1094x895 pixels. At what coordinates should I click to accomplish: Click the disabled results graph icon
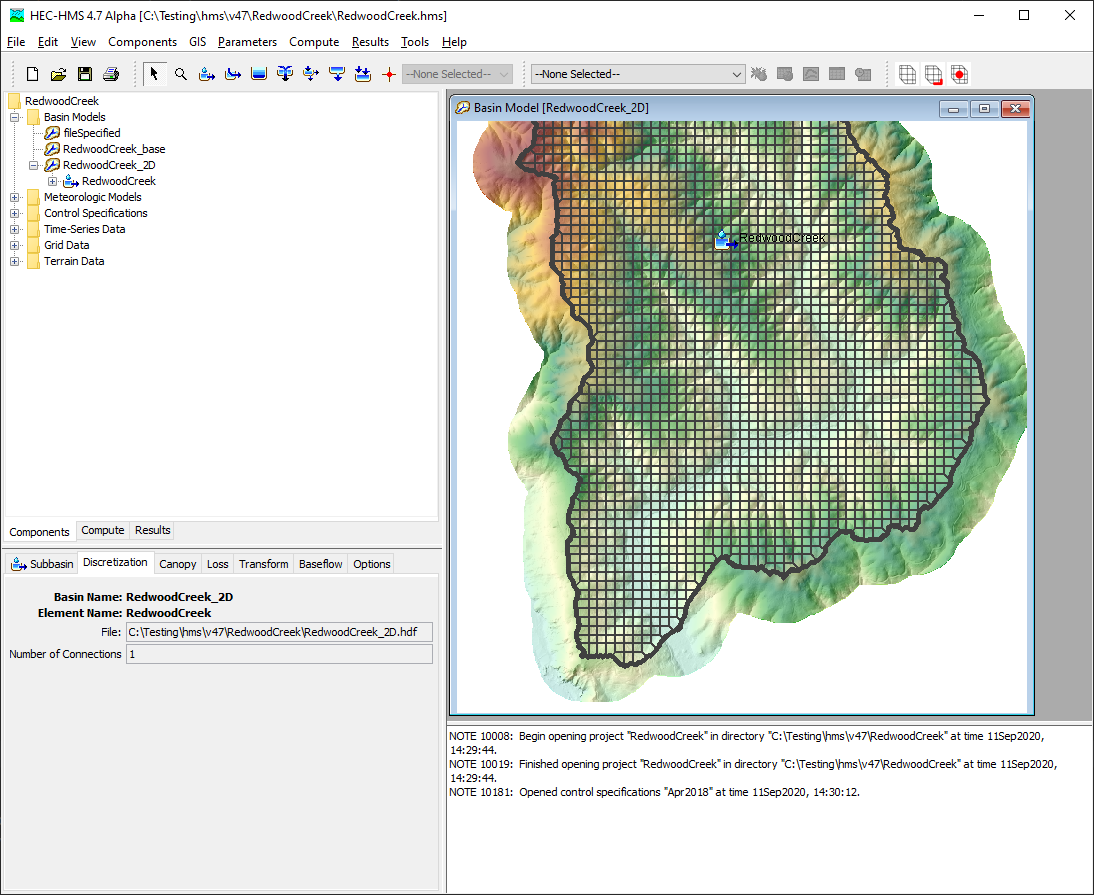click(x=811, y=74)
